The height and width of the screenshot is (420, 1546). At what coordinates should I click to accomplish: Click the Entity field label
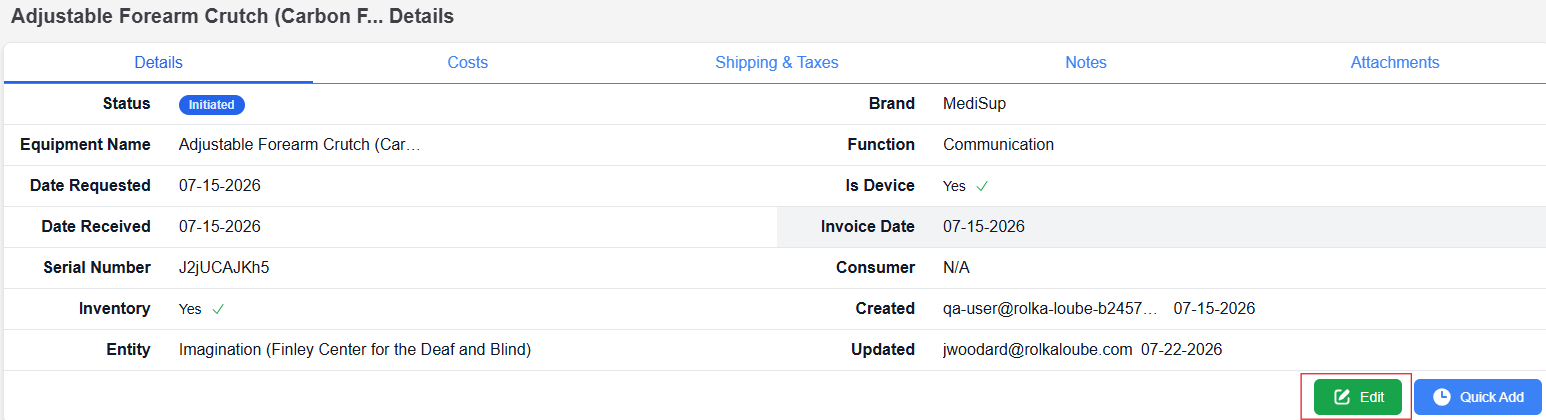(128, 350)
